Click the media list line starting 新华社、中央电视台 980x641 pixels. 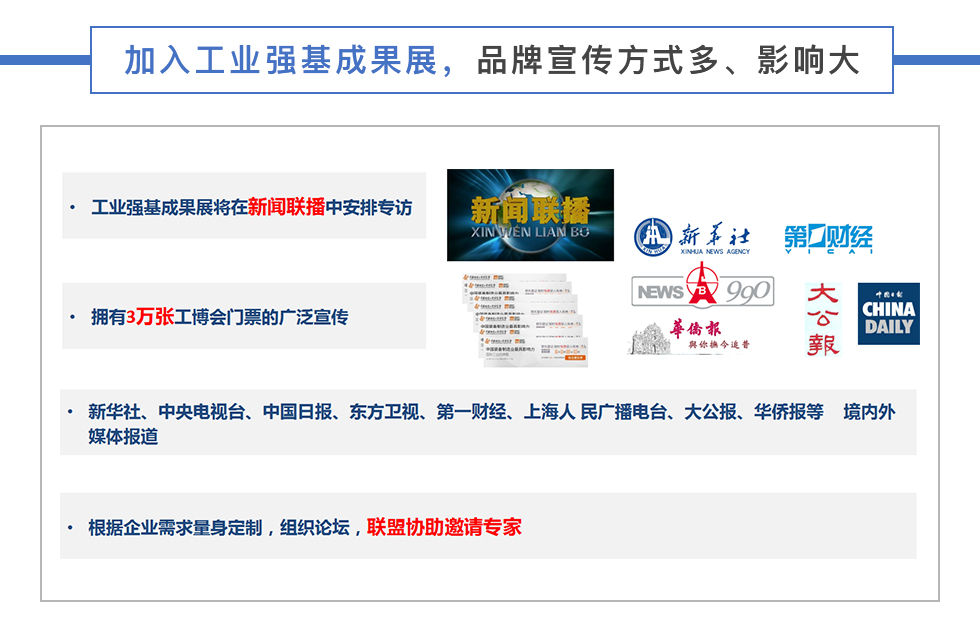491,412
